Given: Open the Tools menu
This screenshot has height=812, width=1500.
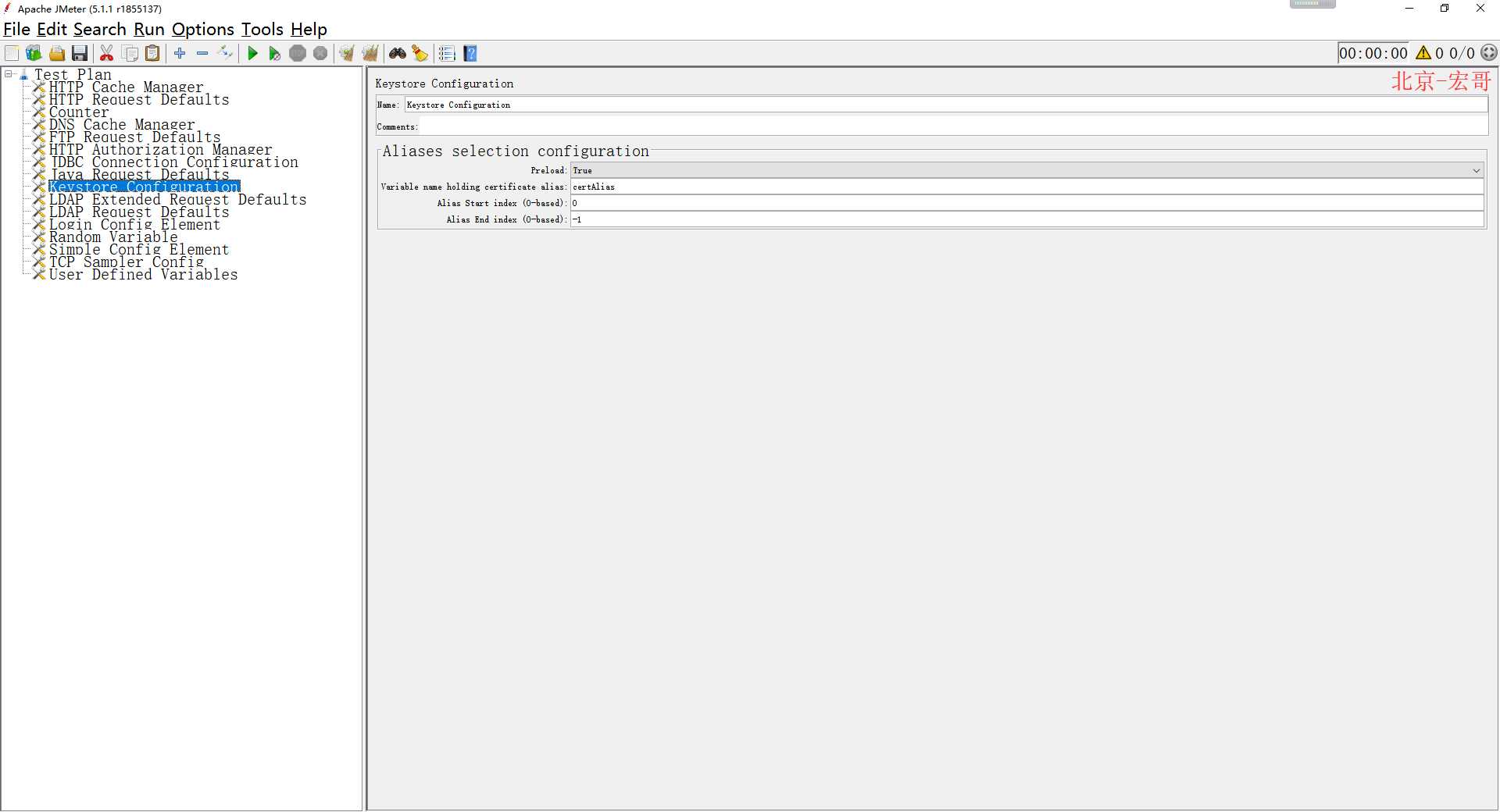Looking at the screenshot, I should coord(262,30).
